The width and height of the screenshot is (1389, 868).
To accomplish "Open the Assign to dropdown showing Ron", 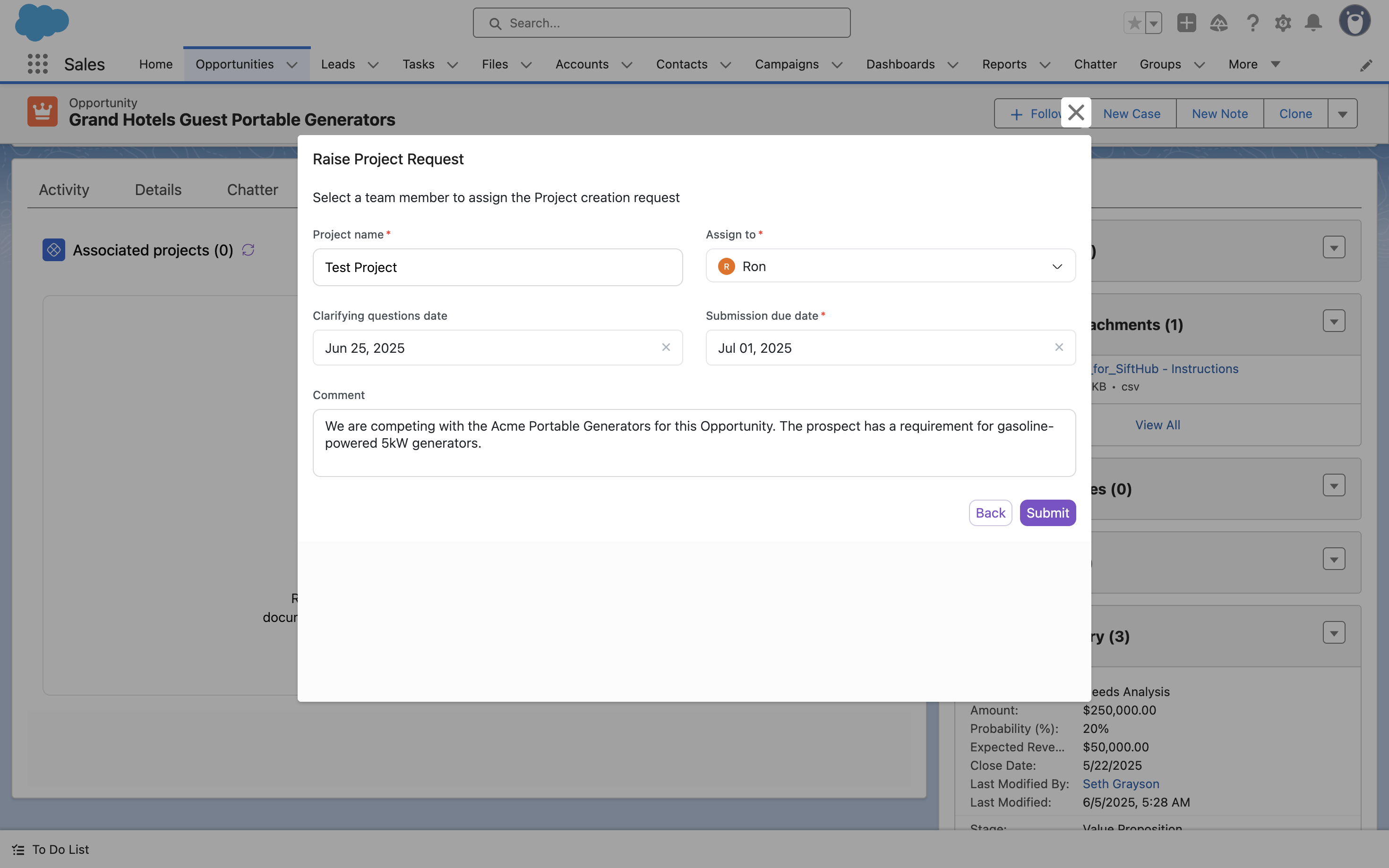I will pos(890,266).
